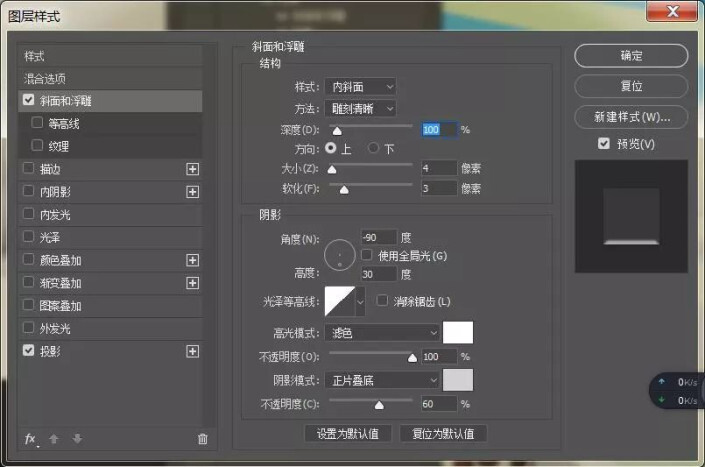Select 混合选项 in the styles list
This screenshot has height=467, width=705.
tap(46, 78)
